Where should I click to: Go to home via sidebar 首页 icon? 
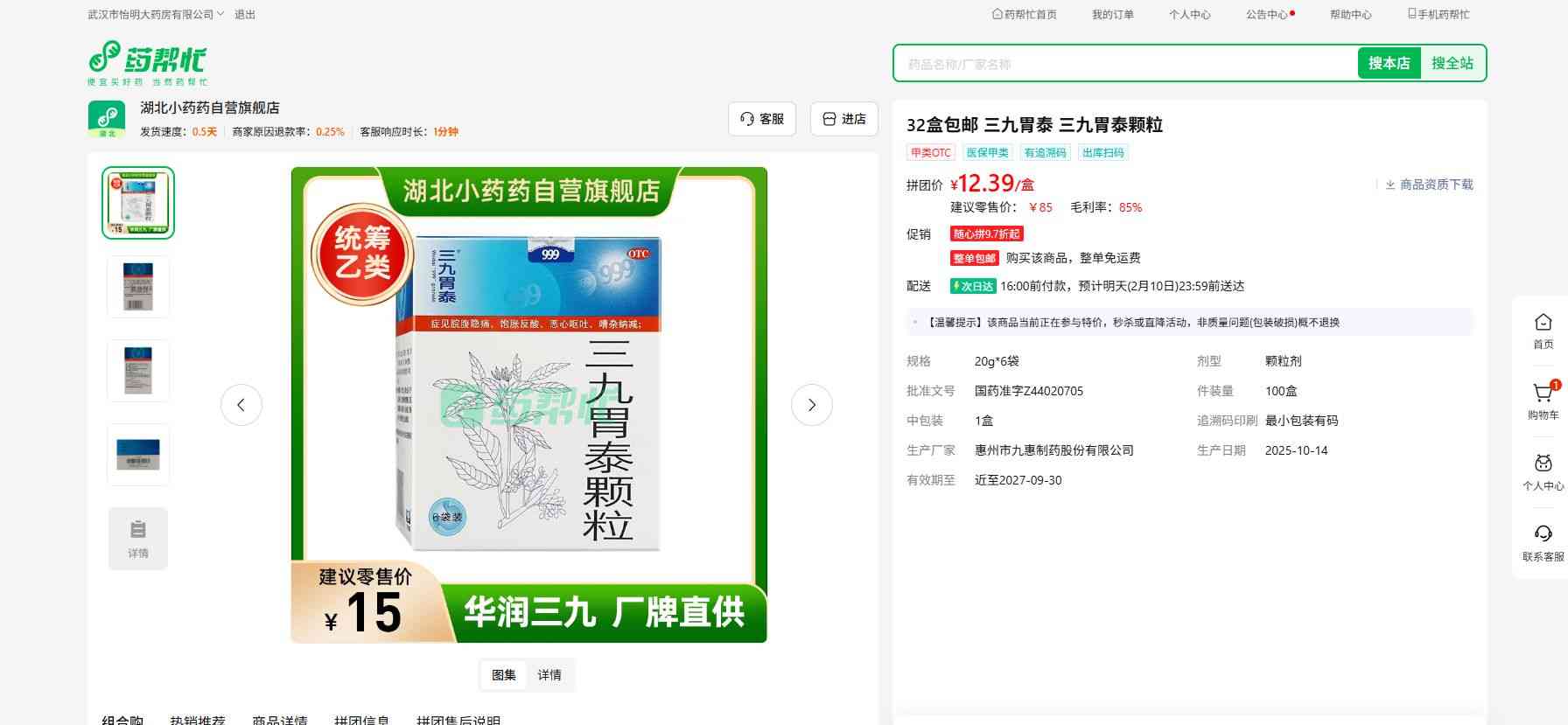pos(1543,331)
